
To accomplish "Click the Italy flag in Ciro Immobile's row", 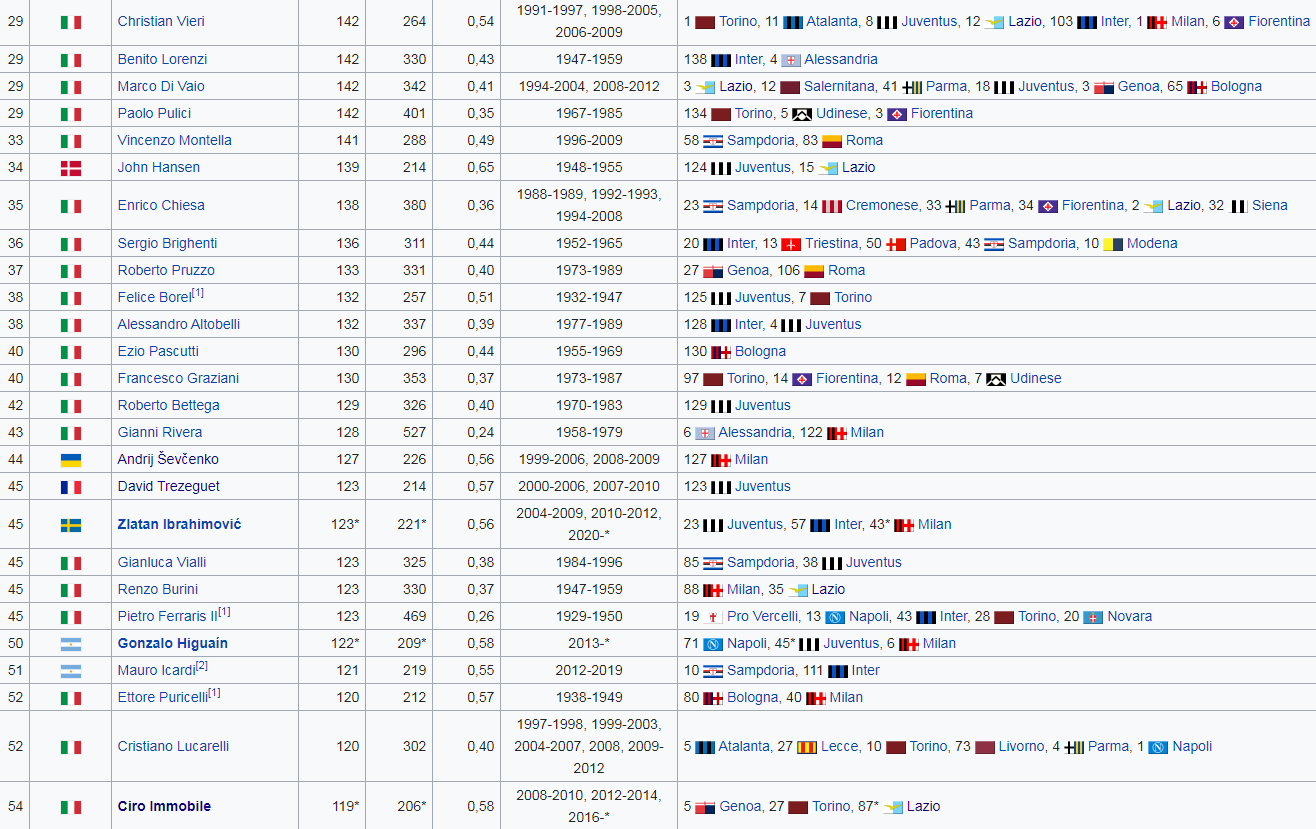I will coord(71,807).
